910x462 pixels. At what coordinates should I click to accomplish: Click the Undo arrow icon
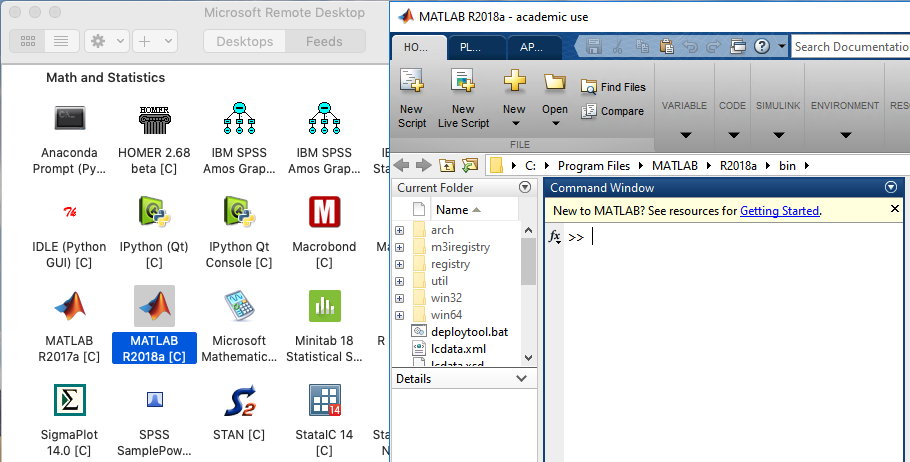pos(690,46)
